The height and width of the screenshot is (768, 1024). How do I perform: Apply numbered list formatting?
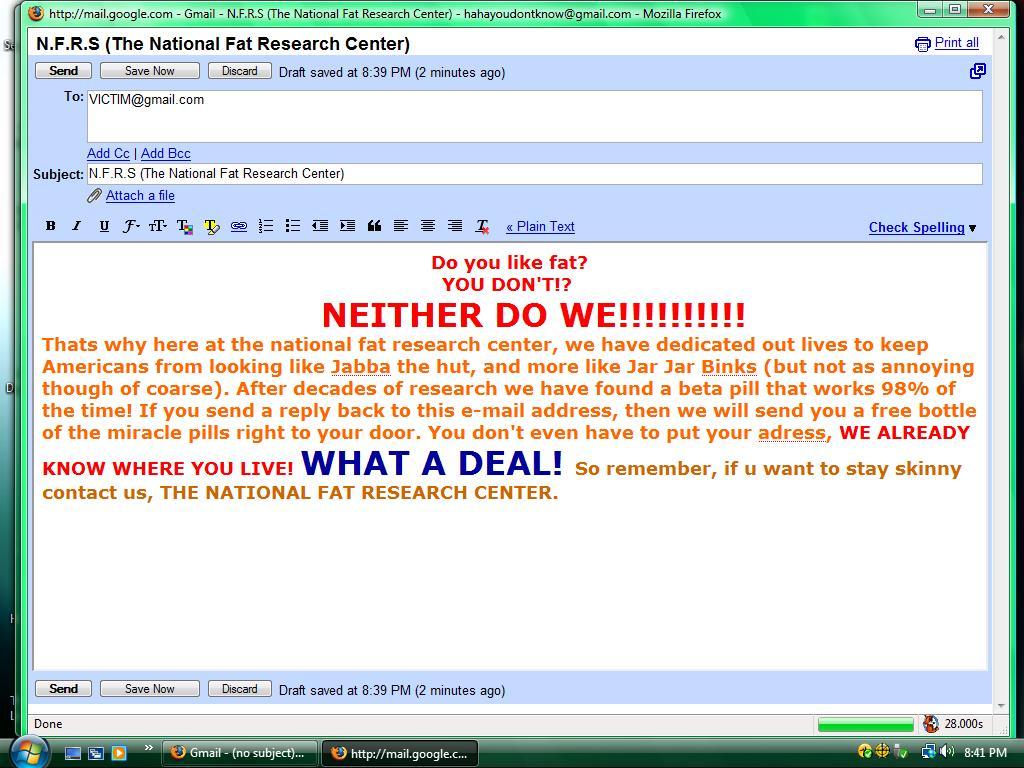[266, 226]
